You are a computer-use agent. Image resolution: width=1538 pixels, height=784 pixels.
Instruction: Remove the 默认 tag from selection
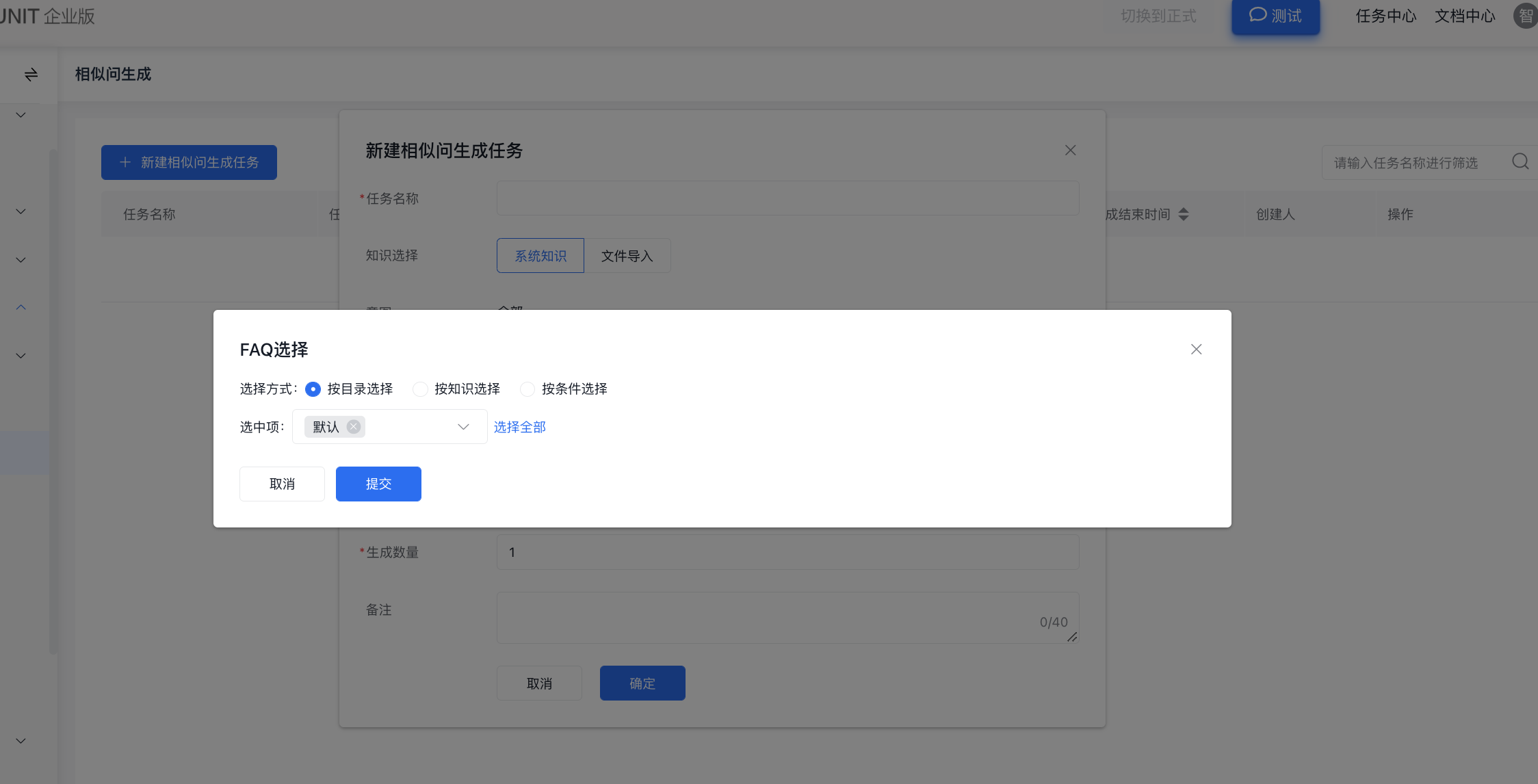coord(354,427)
